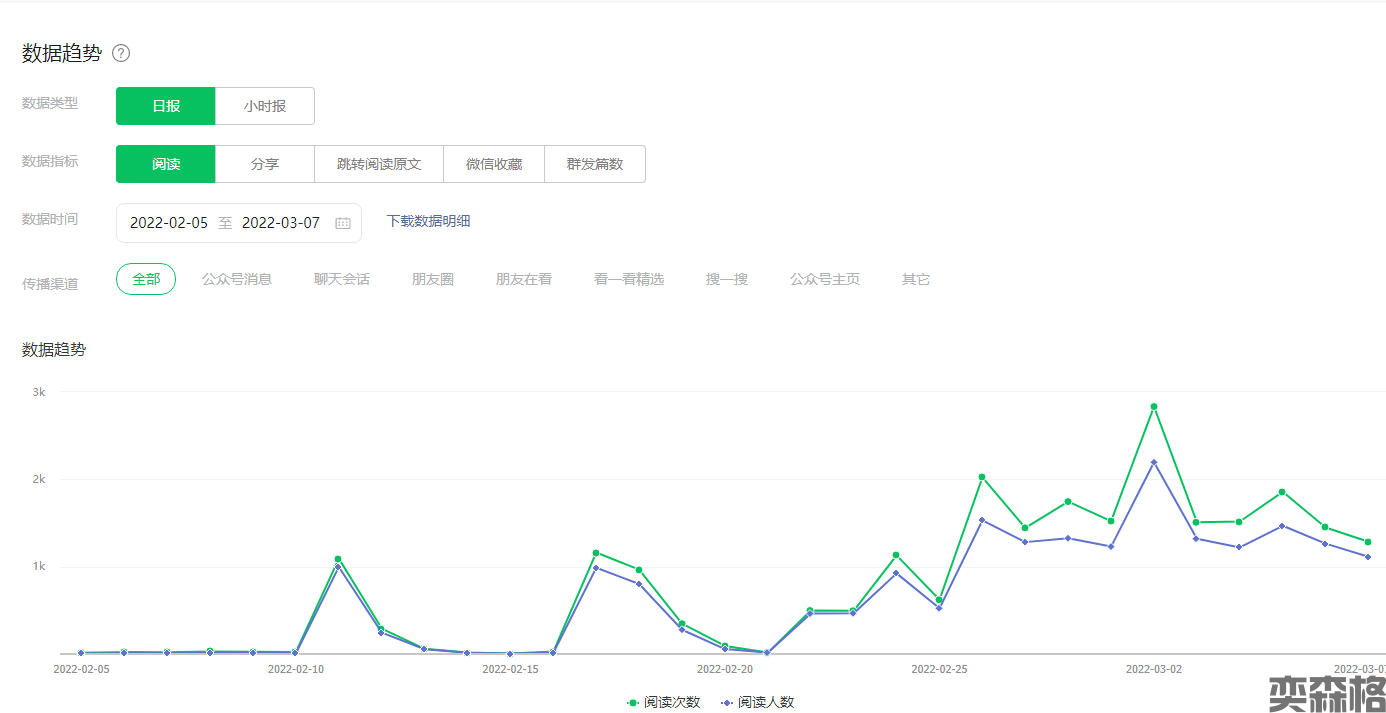
Task: Select the 阅读 metric tab
Action: pyautogui.click(x=166, y=164)
